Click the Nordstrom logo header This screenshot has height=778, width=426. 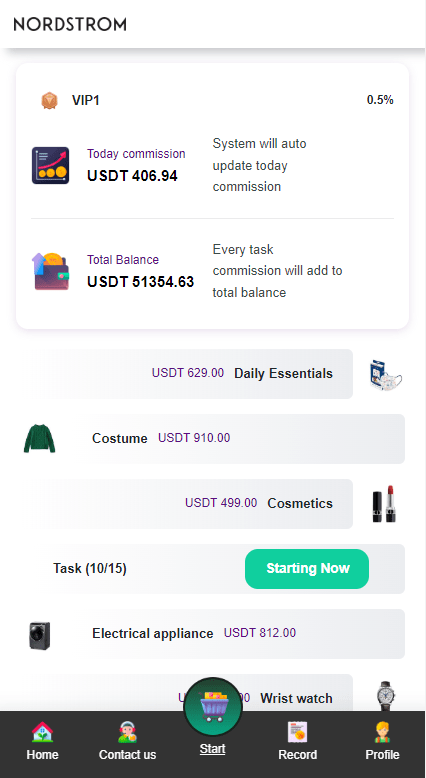(70, 24)
